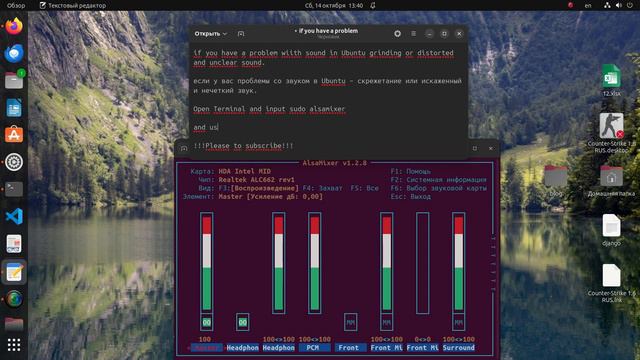Open network status icon in top bar

(x=607, y=5)
